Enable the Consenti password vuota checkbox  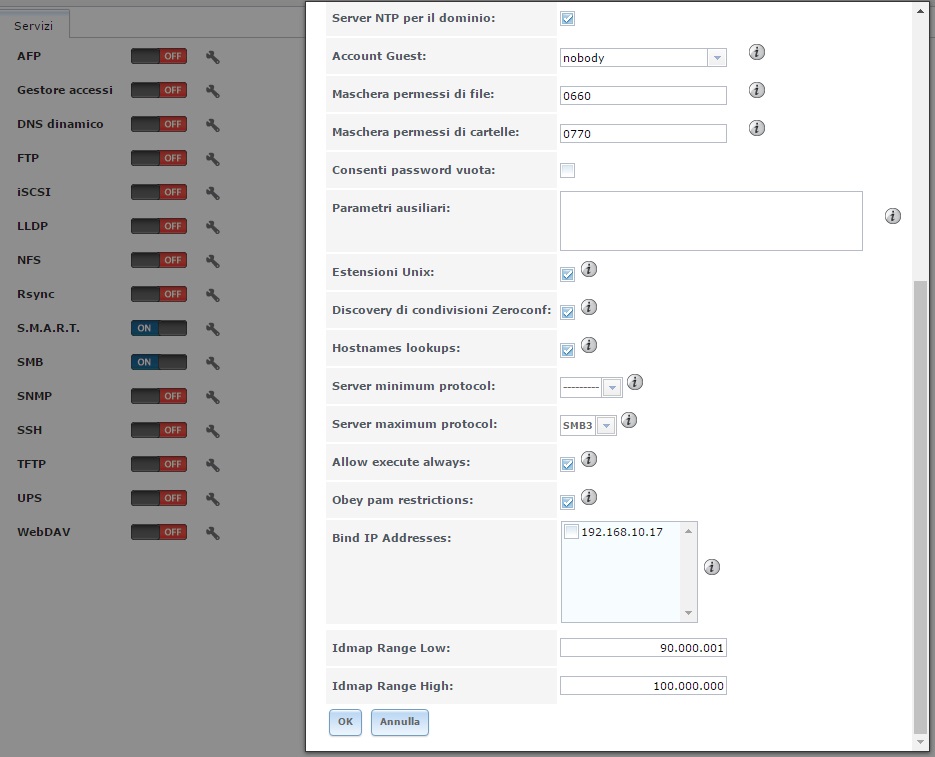(x=568, y=171)
